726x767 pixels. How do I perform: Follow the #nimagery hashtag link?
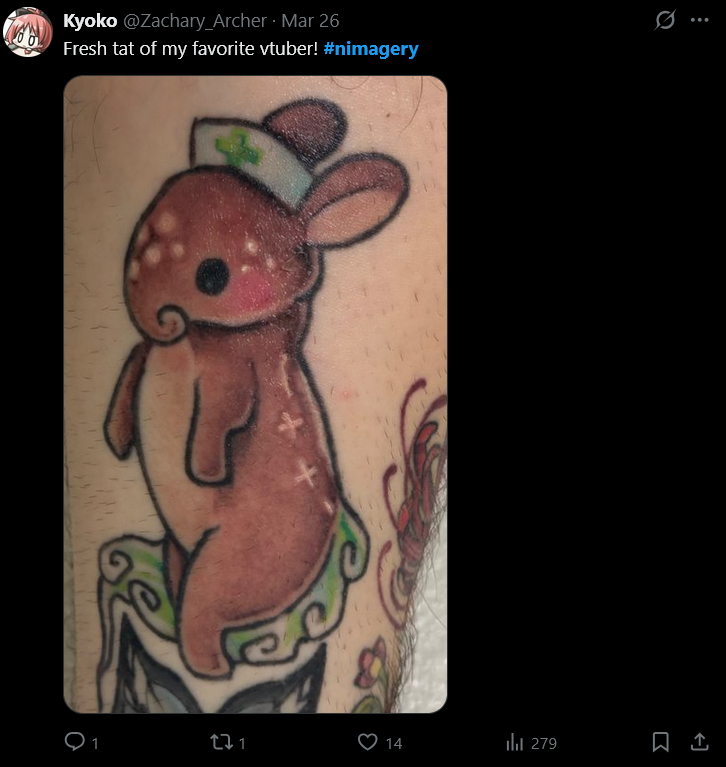pos(371,49)
